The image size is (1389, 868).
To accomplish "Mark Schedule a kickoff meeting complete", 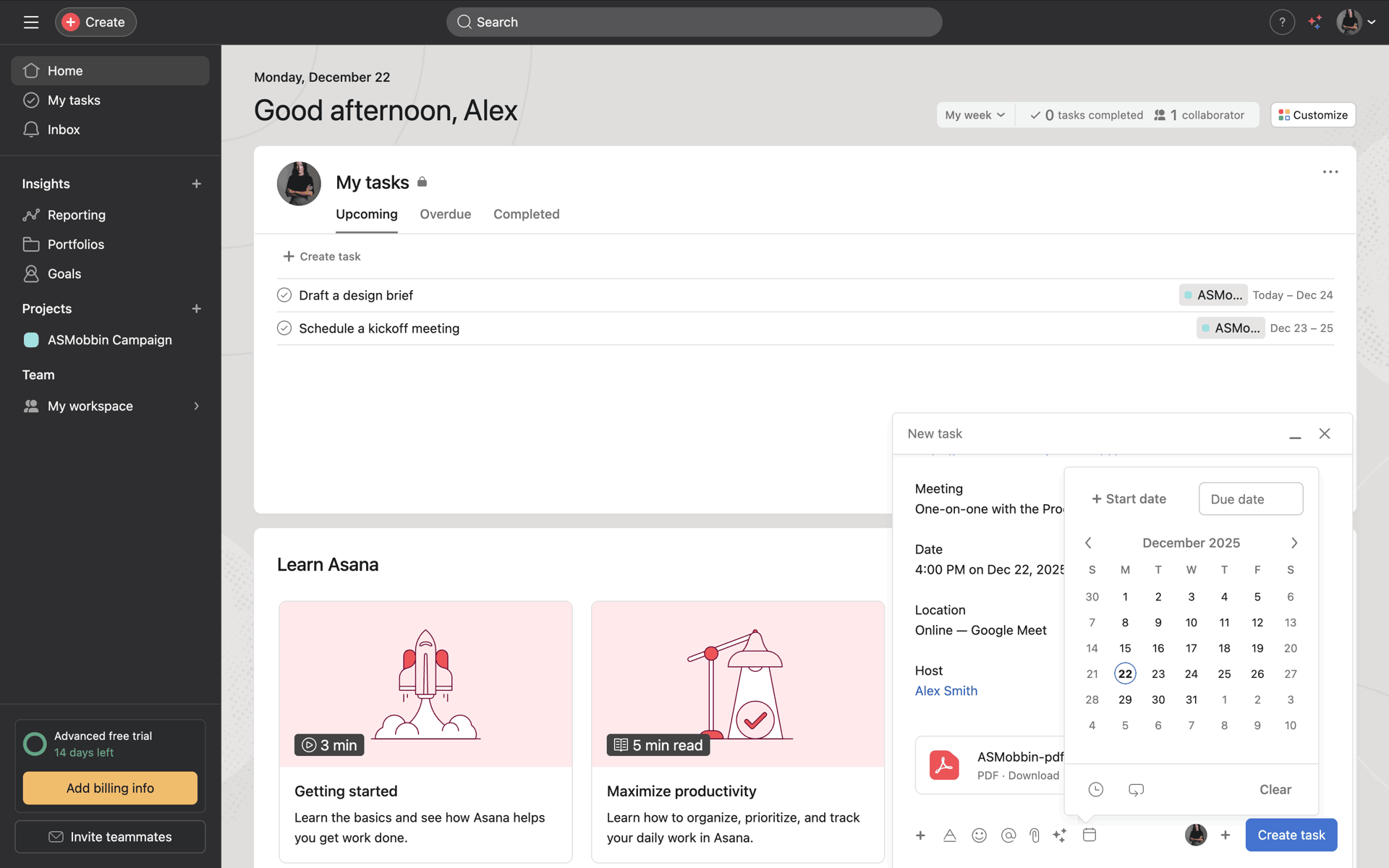I will tap(284, 328).
